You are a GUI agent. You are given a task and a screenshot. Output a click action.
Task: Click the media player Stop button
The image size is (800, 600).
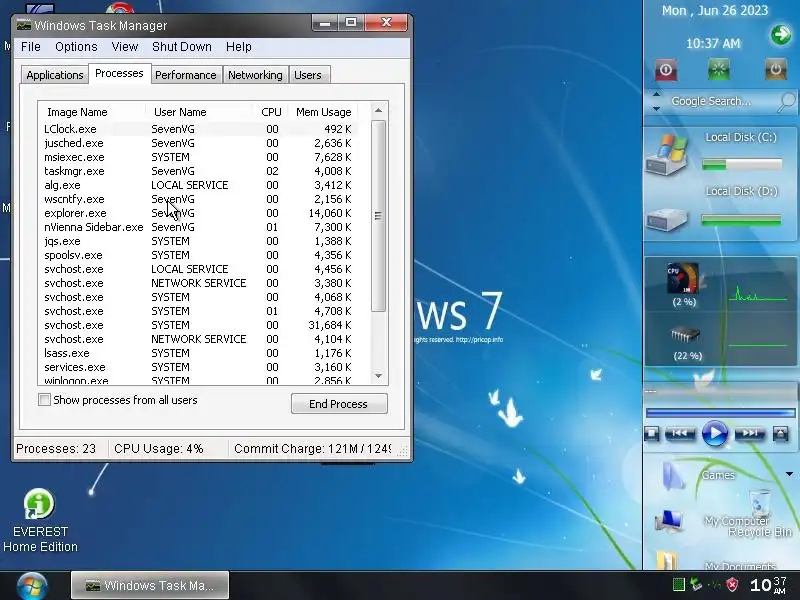(x=652, y=434)
